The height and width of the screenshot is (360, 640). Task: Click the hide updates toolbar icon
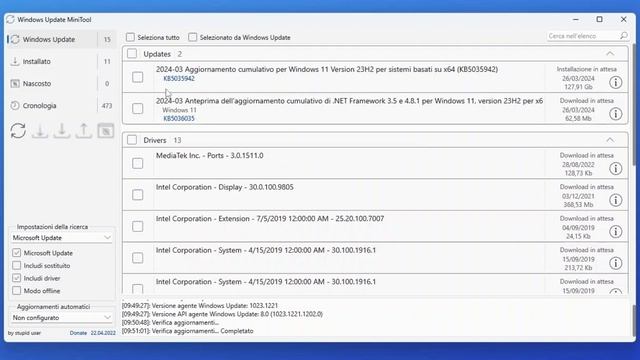[106, 131]
